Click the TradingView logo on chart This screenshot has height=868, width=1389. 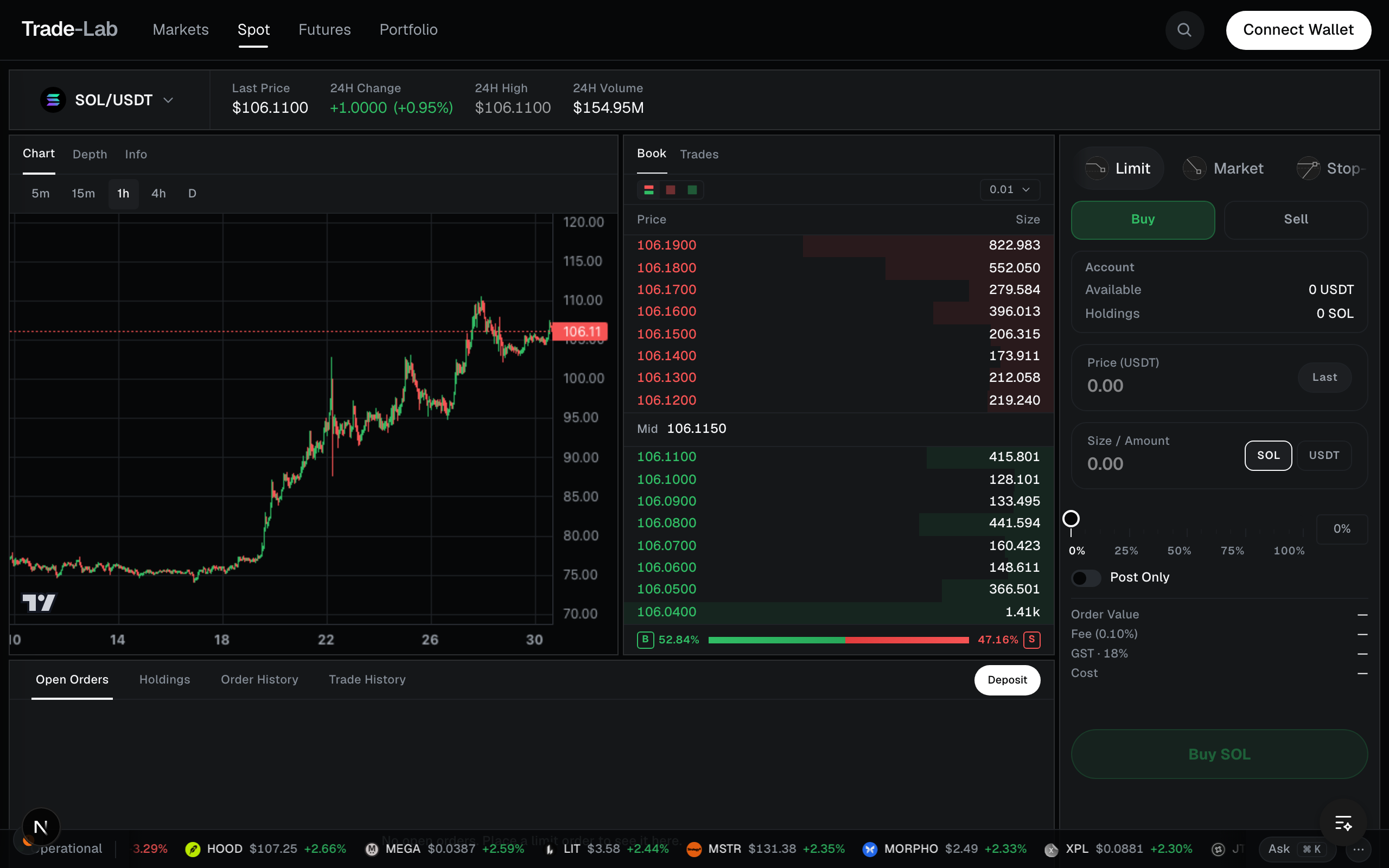[39, 602]
